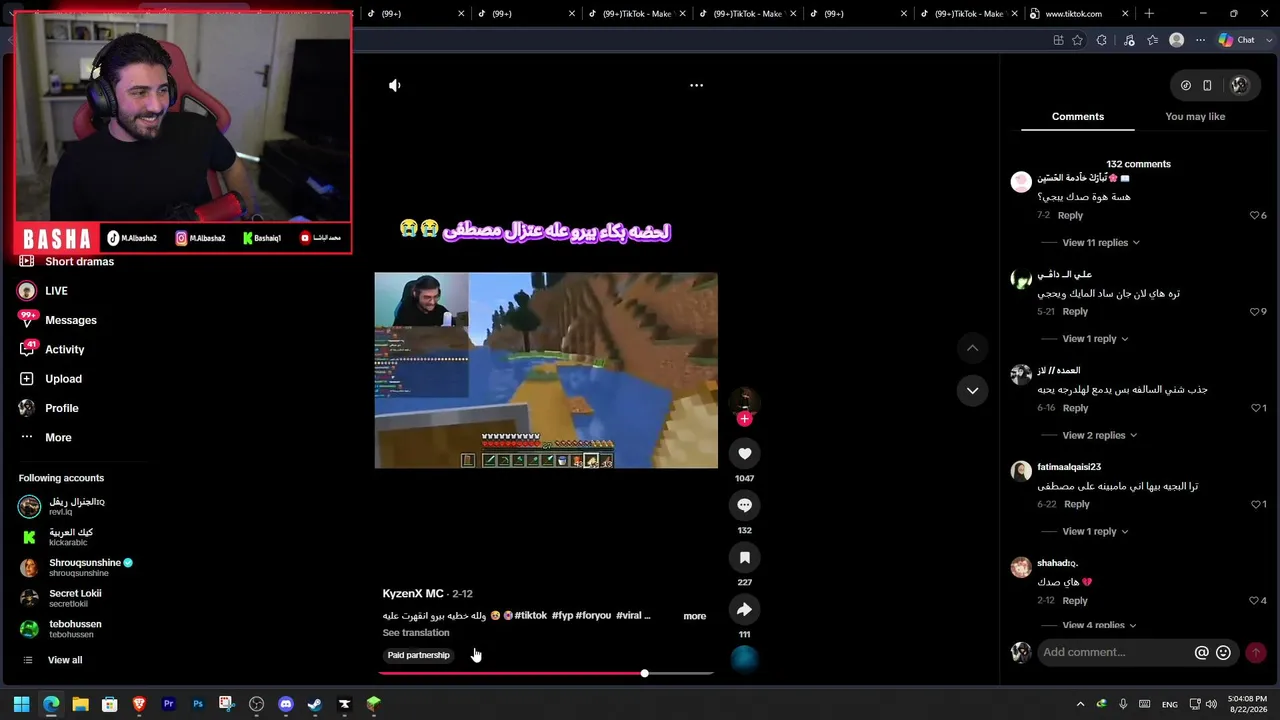This screenshot has height=720, width=1280.
Task: Open the get-coins icon in top-right pill
Action: (1186, 86)
